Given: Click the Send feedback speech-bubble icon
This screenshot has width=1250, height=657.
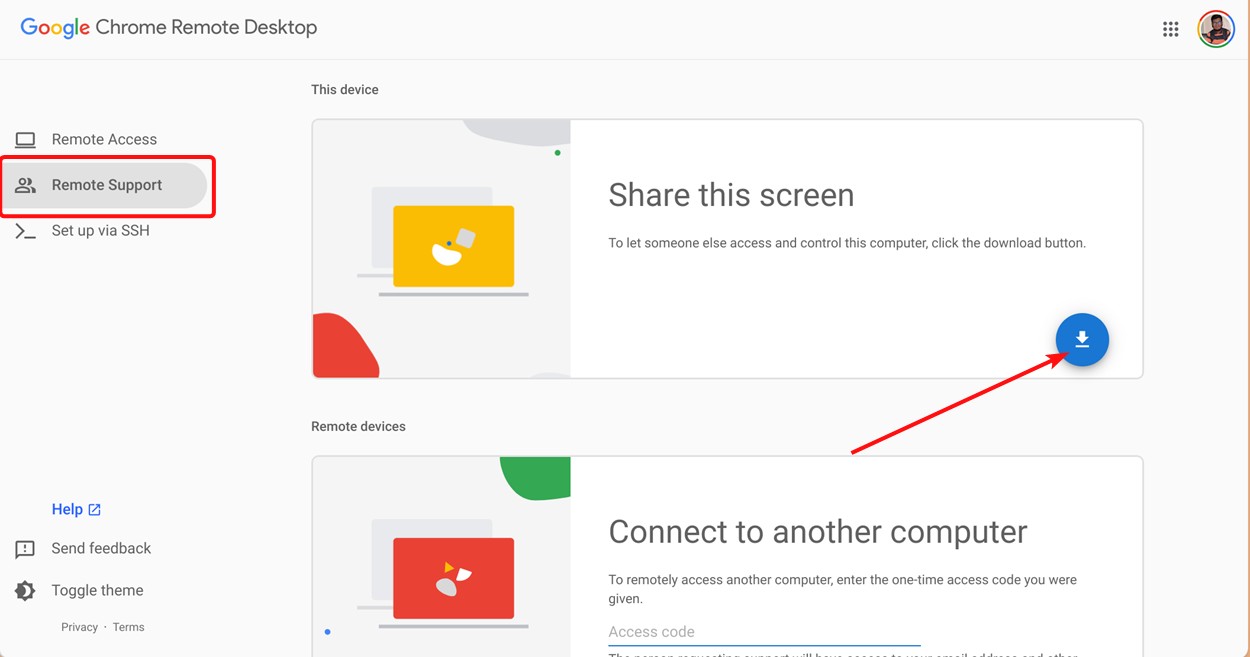Looking at the screenshot, I should coord(24,548).
